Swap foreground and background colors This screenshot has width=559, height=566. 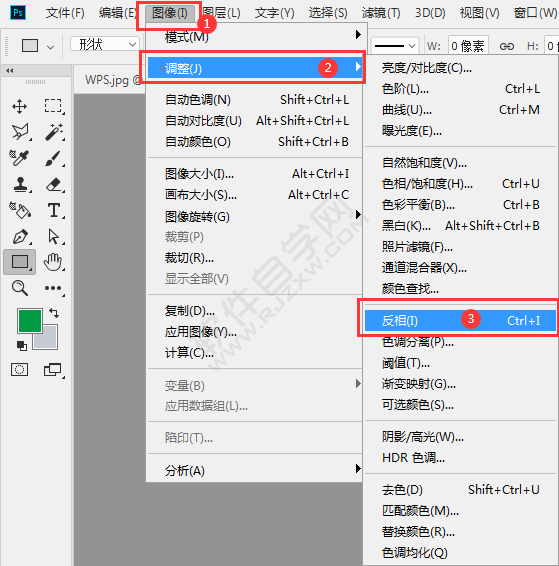[54, 313]
